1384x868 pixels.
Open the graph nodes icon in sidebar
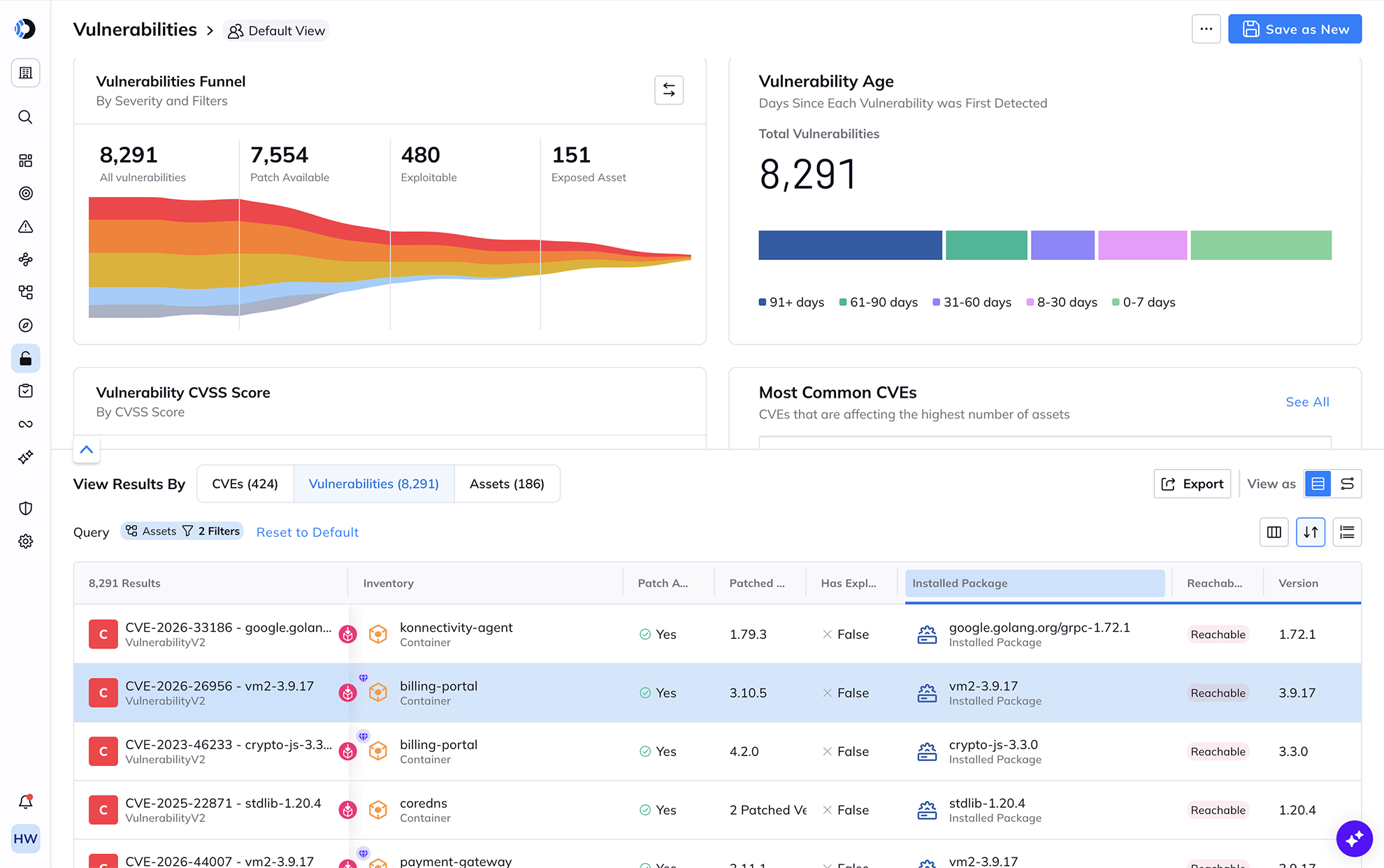click(x=26, y=259)
